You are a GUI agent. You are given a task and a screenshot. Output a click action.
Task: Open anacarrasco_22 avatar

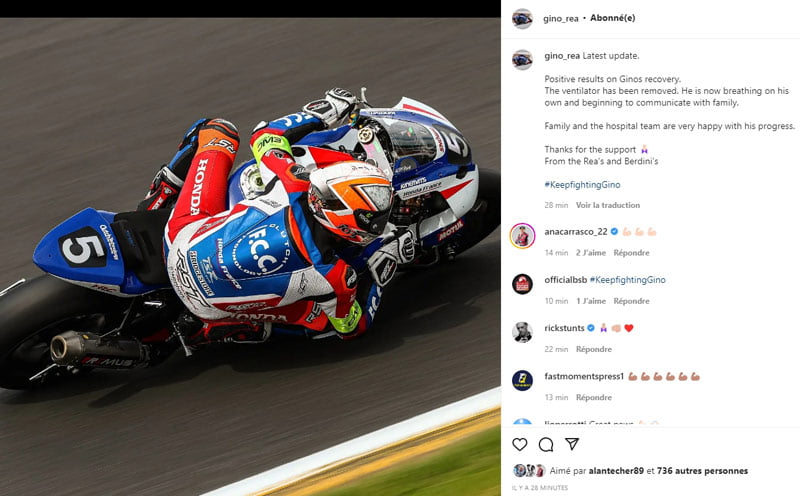click(522, 236)
